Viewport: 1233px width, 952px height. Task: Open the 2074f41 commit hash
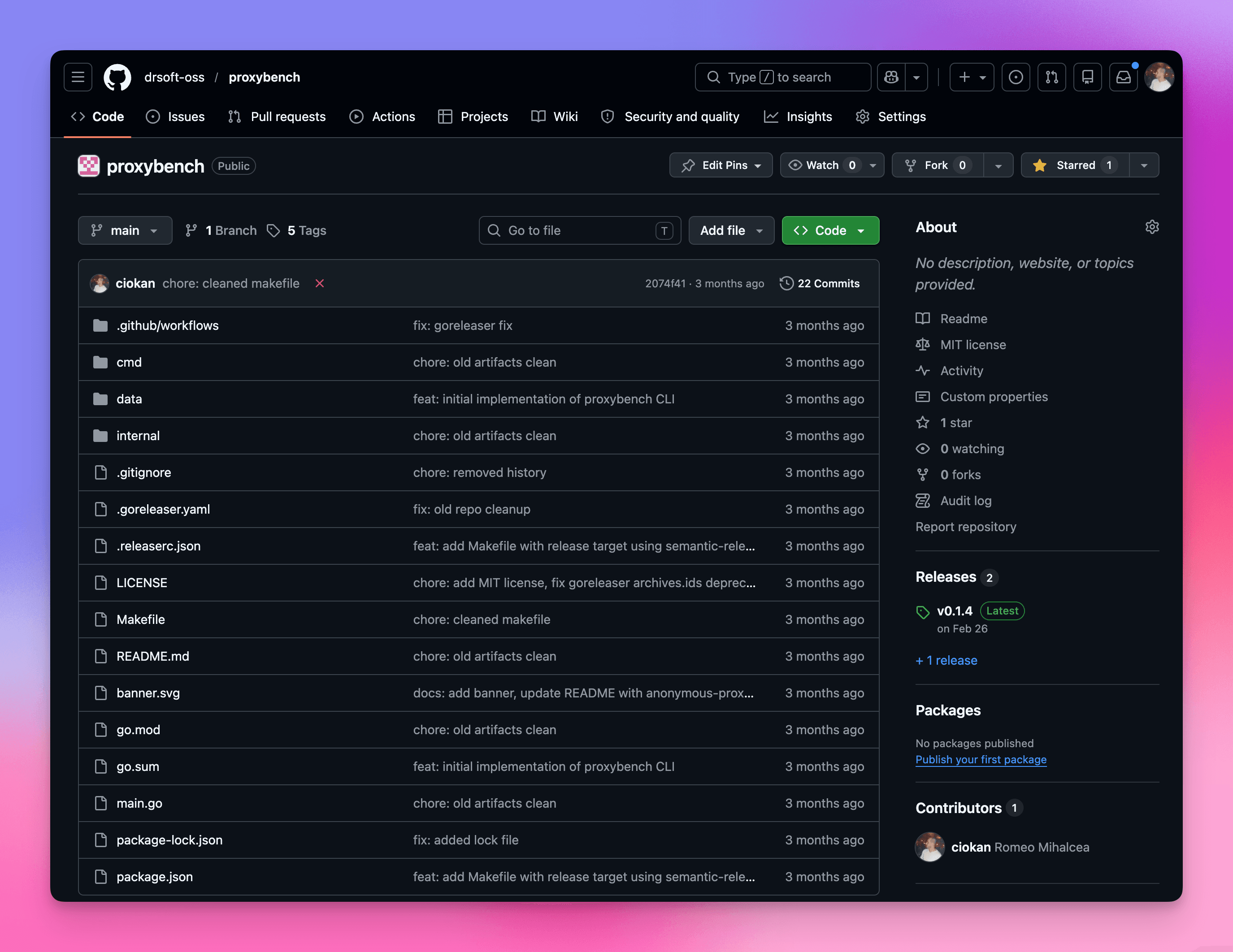coord(665,283)
